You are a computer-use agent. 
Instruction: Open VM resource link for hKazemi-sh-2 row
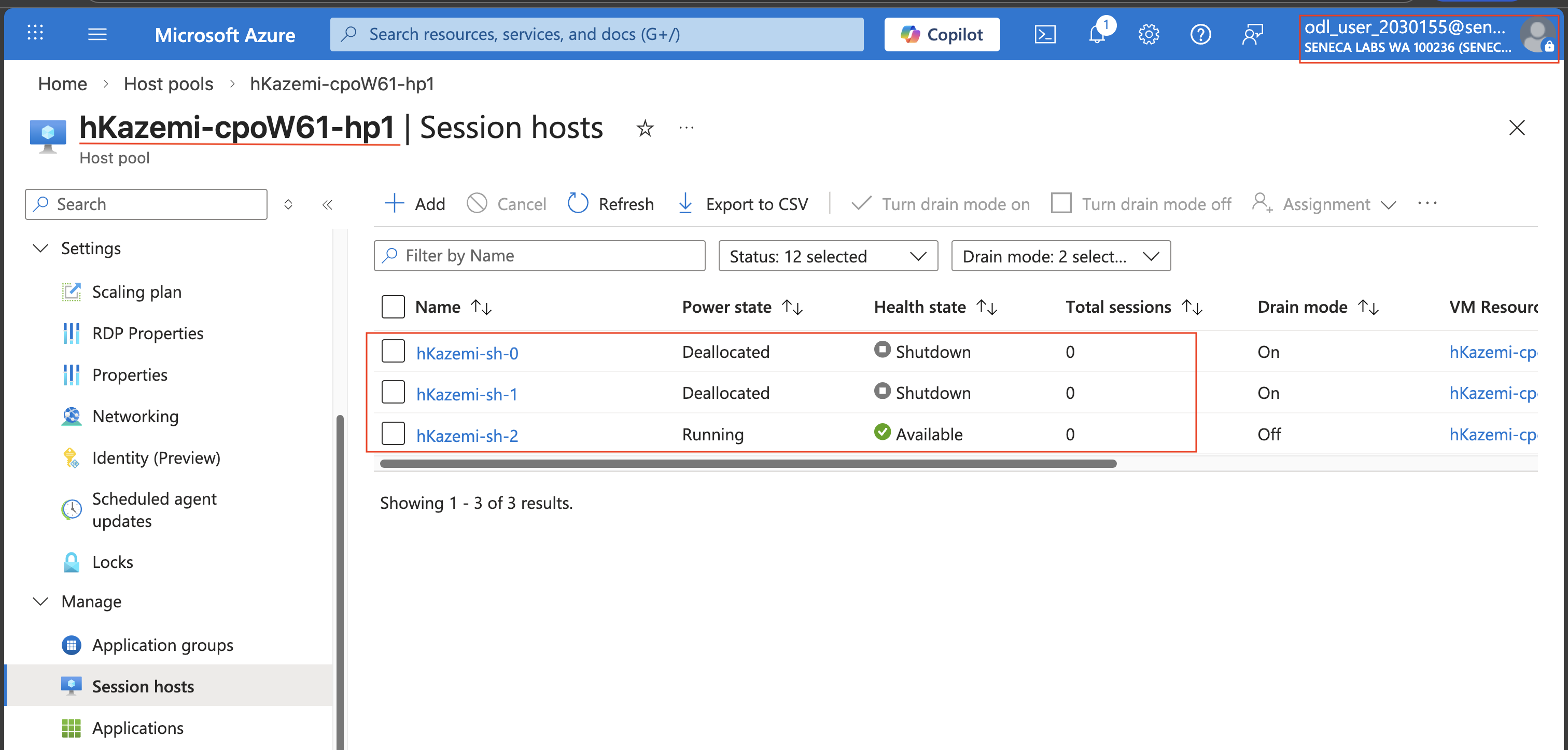tap(1493, 435)
